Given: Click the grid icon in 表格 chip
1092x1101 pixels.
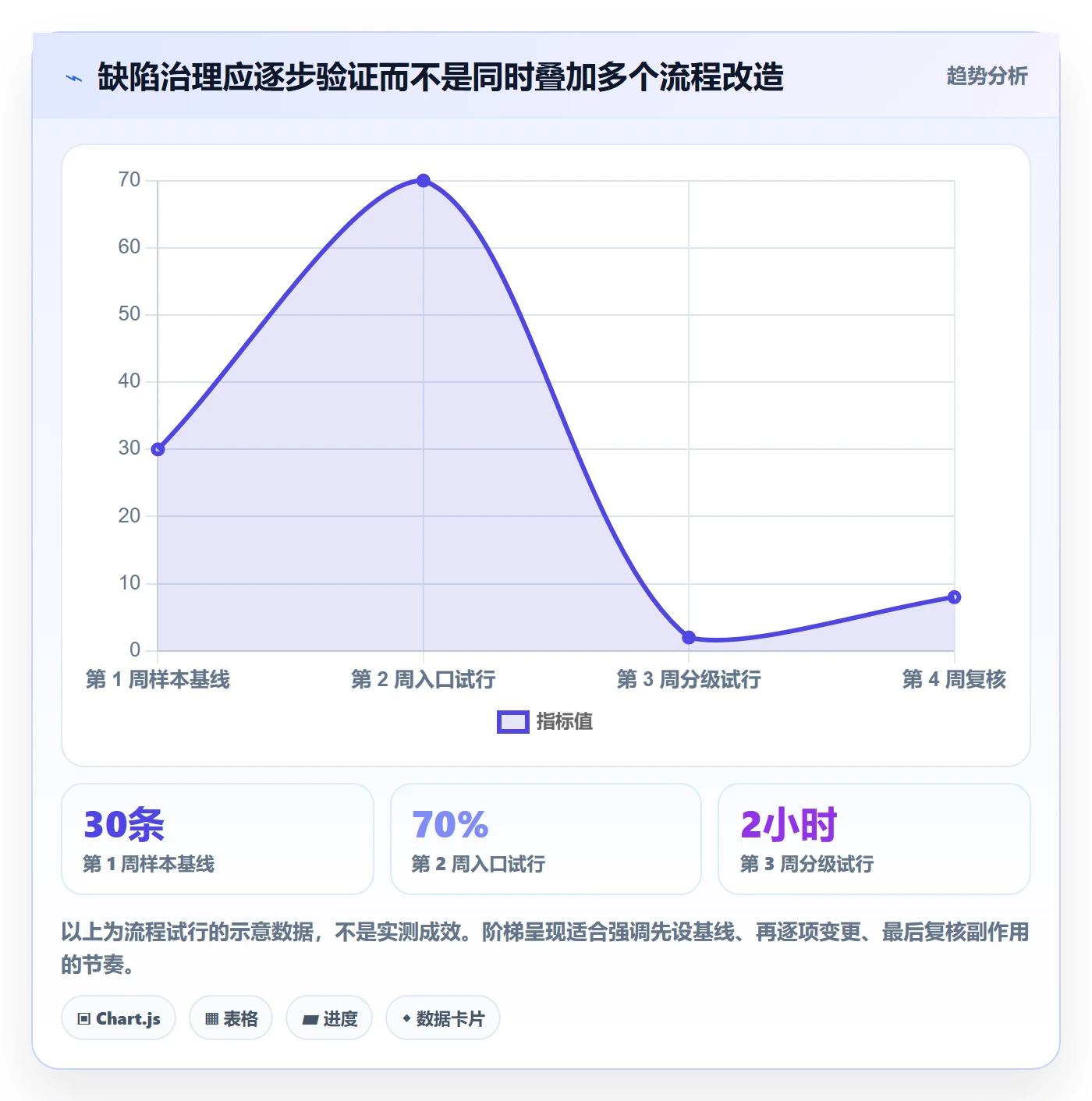Looking at the screenshot, I should [x=211, y=1019].
